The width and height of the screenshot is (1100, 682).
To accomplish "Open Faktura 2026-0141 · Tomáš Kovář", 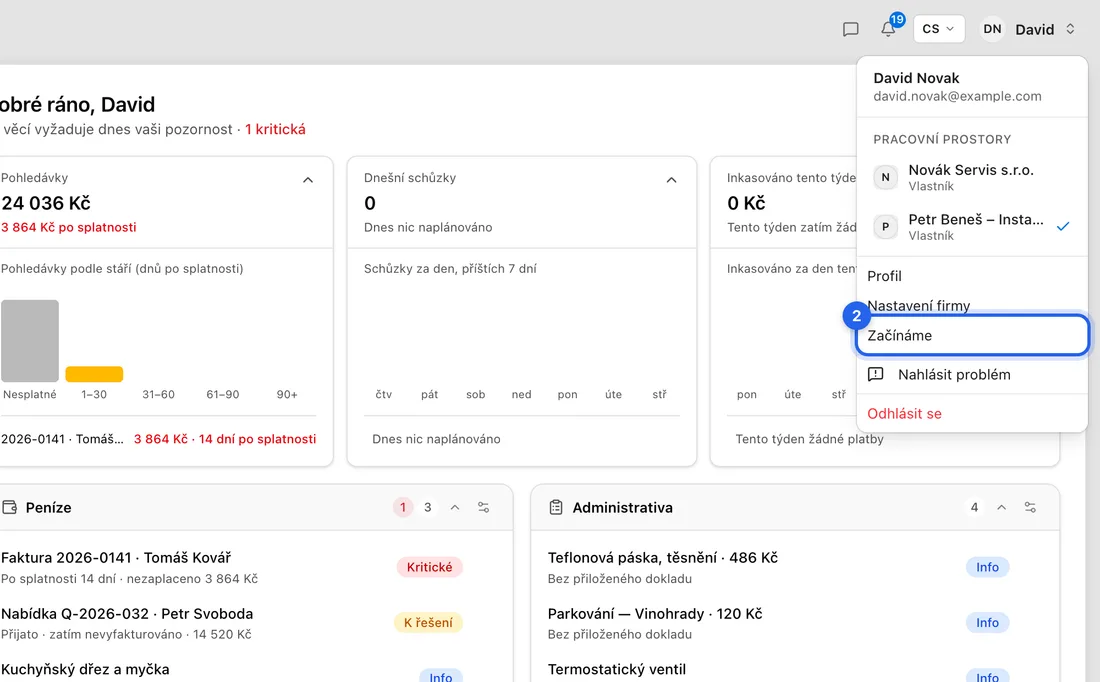I will point(116,558).
